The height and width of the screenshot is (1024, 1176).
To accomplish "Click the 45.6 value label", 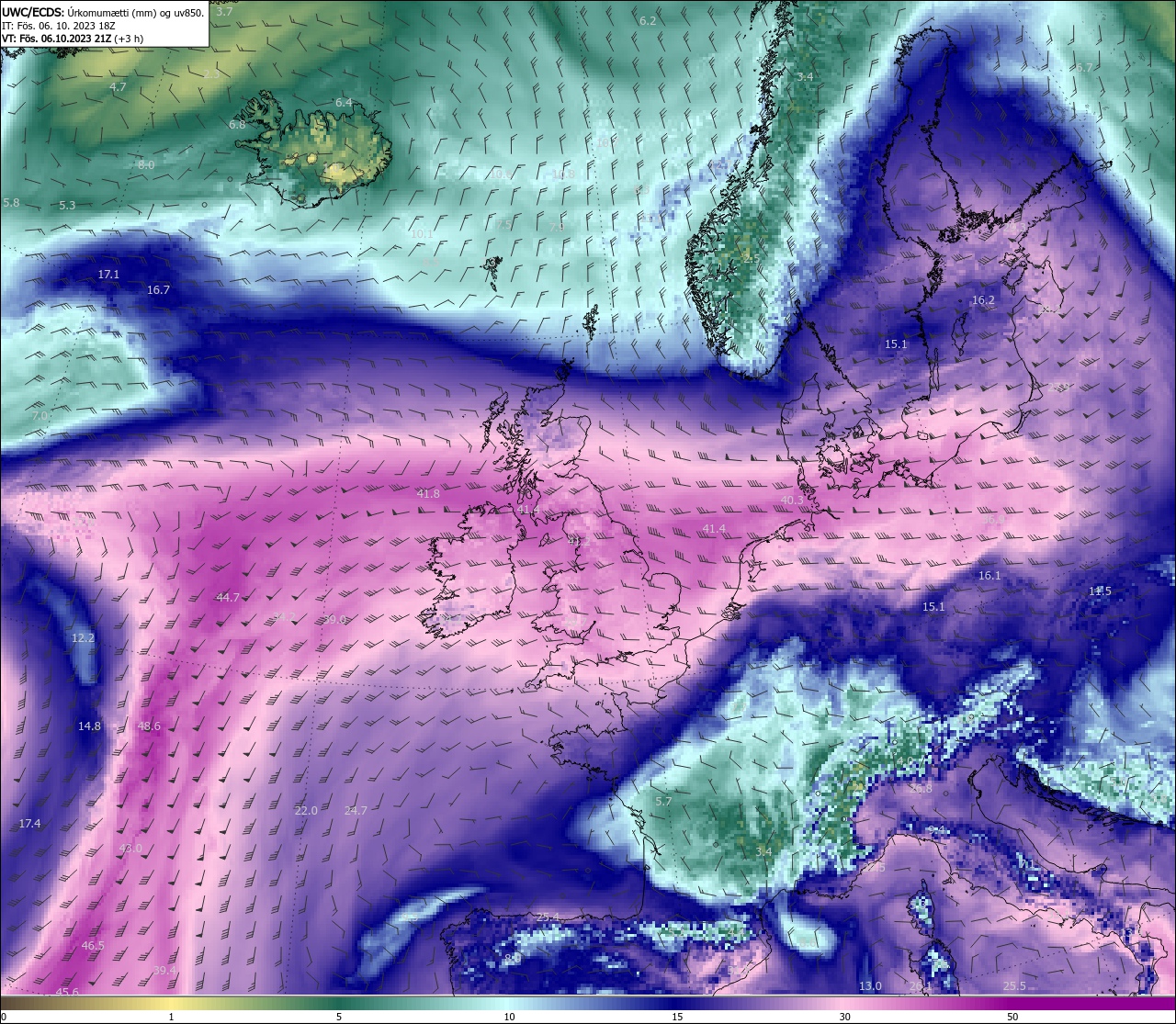I will (67, 992).
